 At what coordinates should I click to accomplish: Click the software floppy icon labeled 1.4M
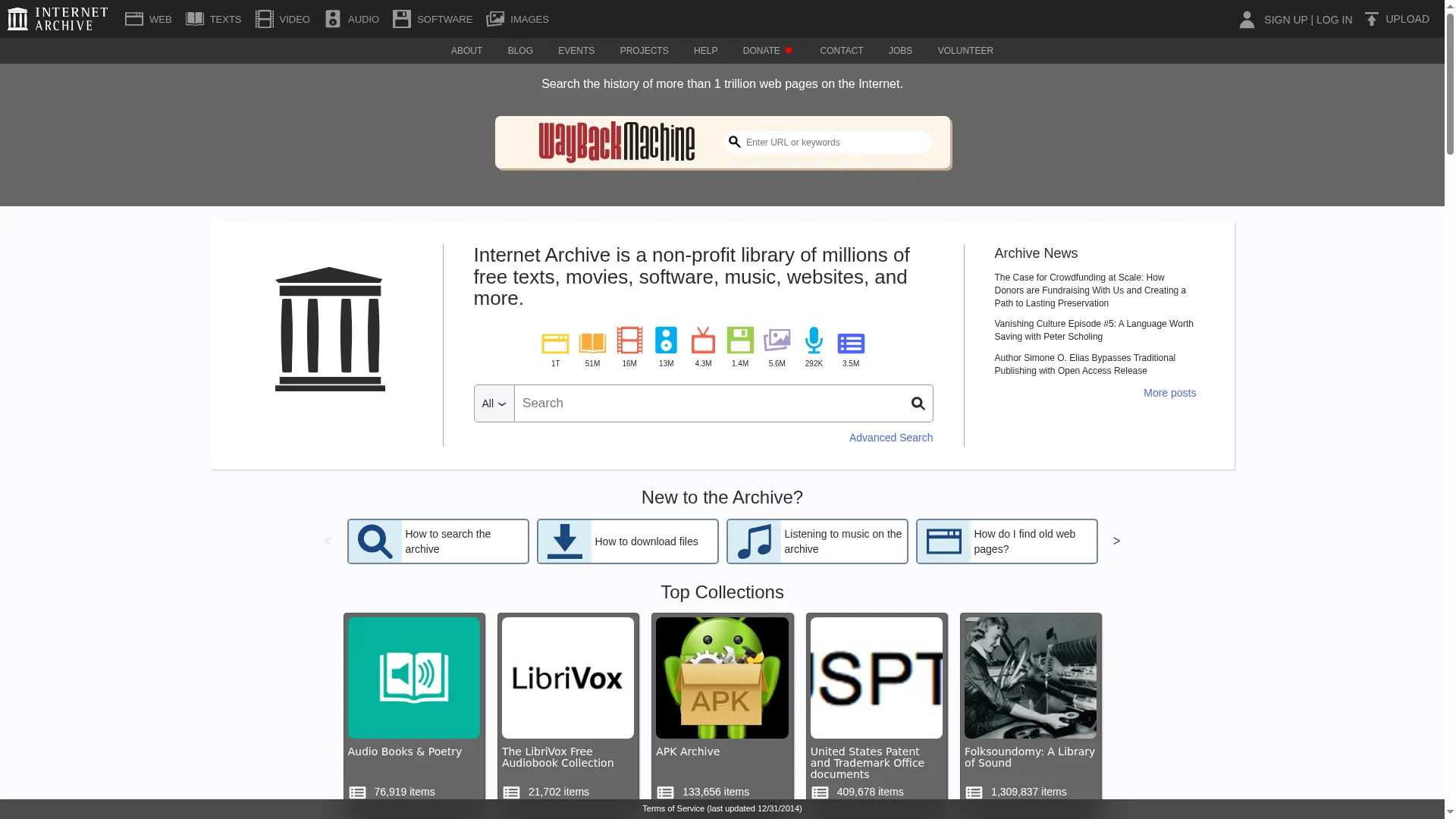(740, 340)
